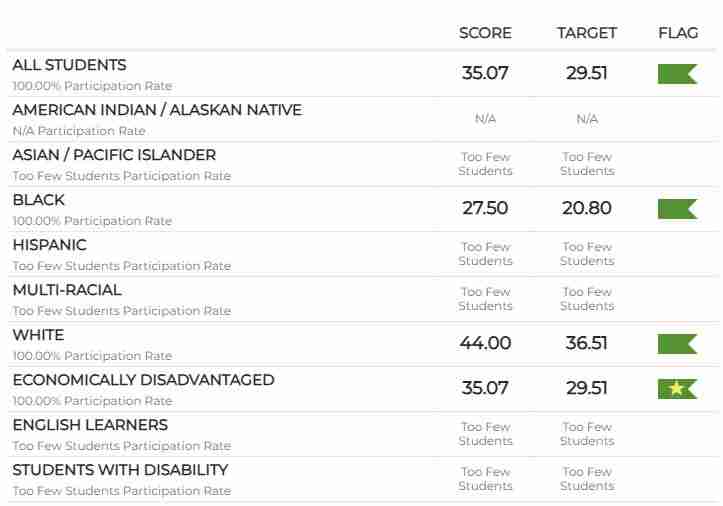Click the HISPANIC subgroup label
Image resolution: width=723 pixels, height=506 pixels.
49,245
